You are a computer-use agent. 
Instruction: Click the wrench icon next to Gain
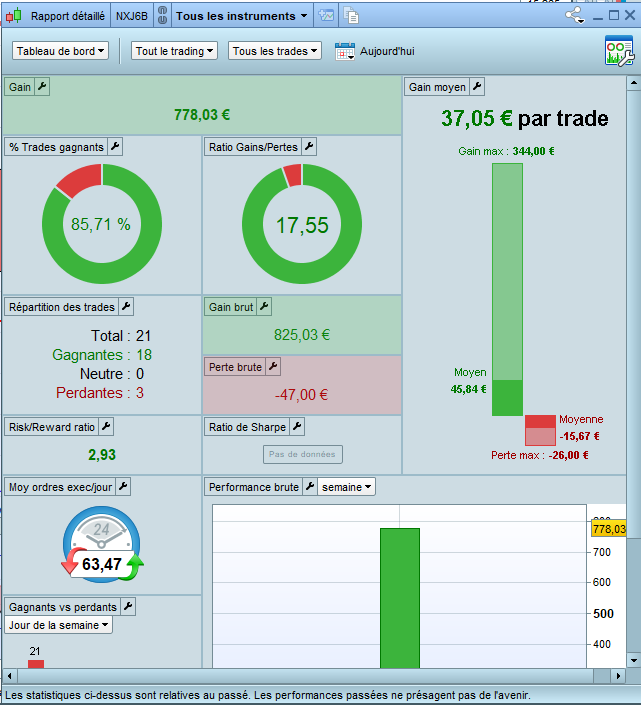[x=42, y=86]
